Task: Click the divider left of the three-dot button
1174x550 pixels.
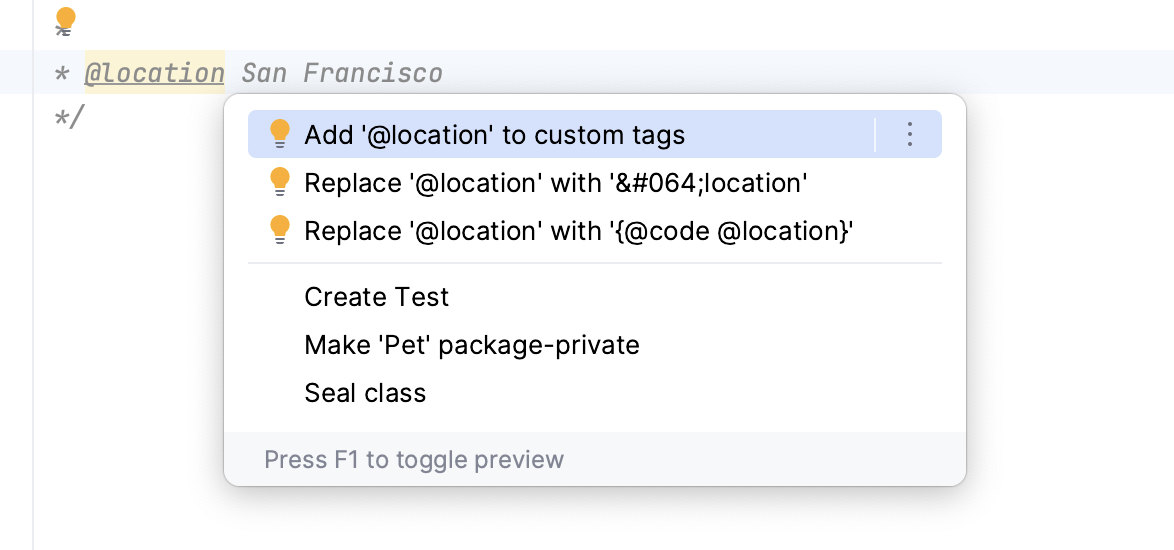Action: [x=875, y=134]
